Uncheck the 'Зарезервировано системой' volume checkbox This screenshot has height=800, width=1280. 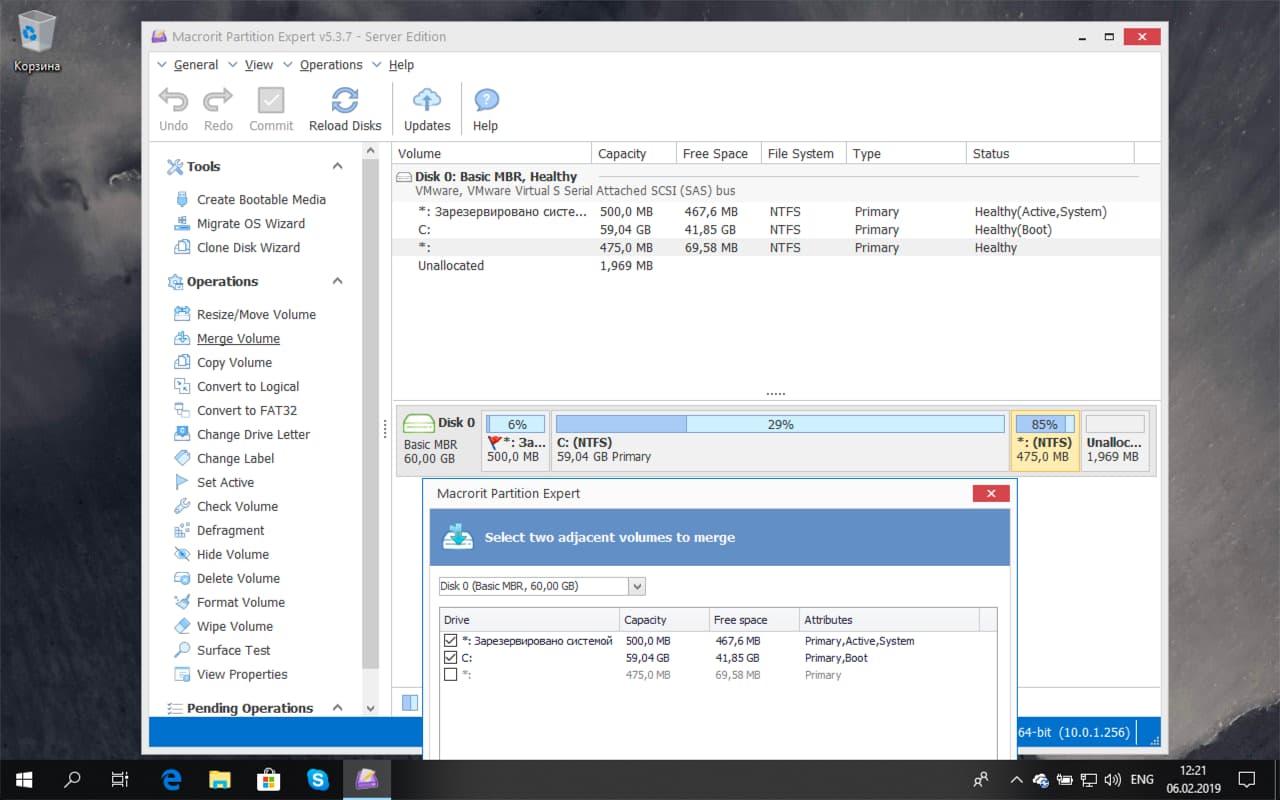coord(450,640)
